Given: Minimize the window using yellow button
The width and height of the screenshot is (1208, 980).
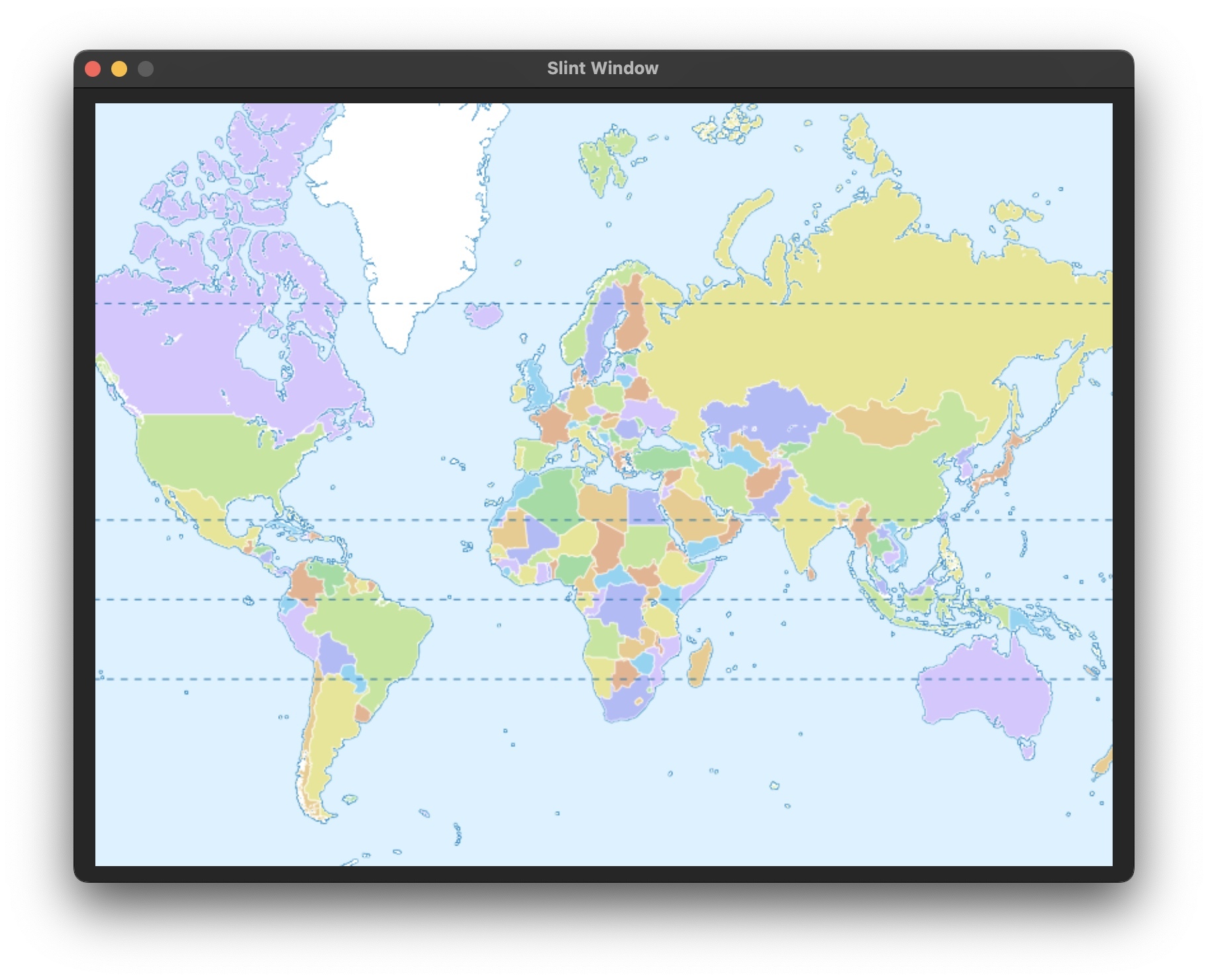Looking at the screenshot, I should tap(119, 69).
